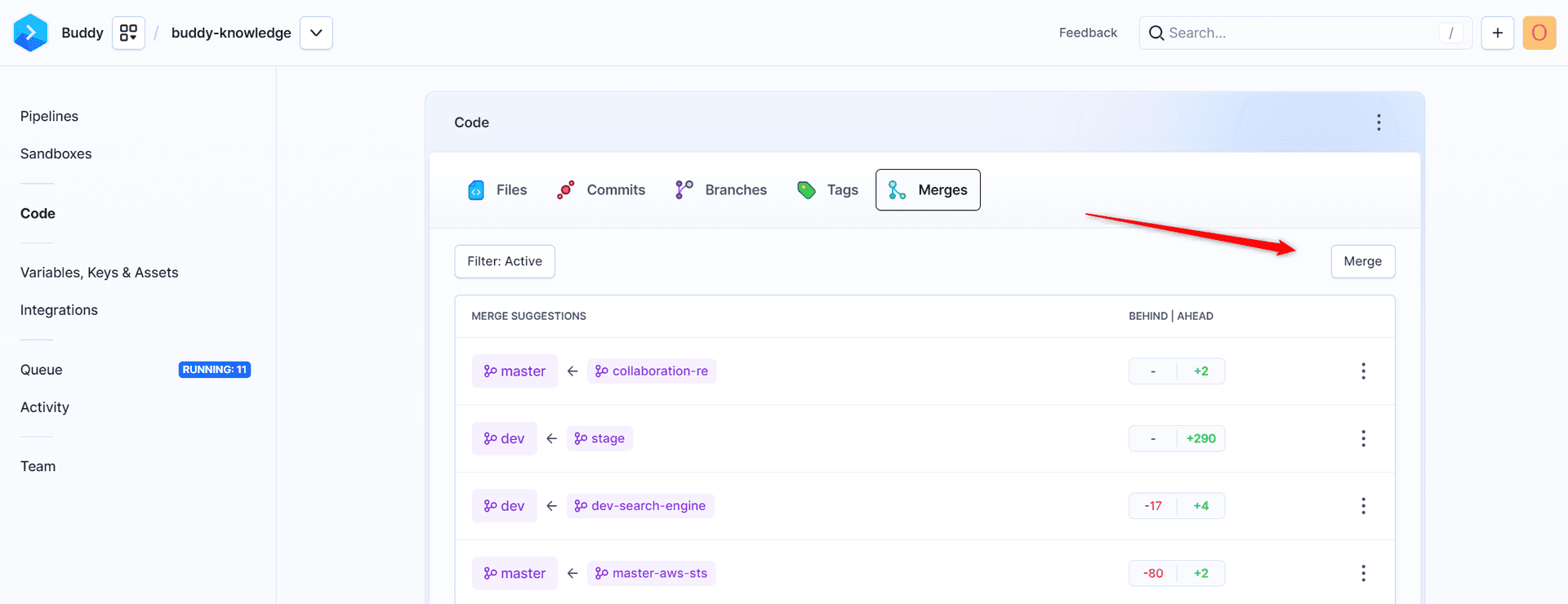Click the -17 behind count
1568x604 pixels.
(1153, 506)
